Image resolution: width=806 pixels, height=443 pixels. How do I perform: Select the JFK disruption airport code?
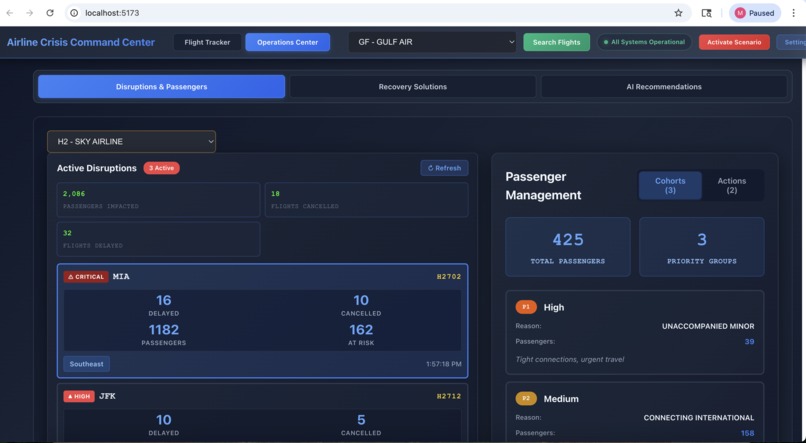[x=107, y=396]
